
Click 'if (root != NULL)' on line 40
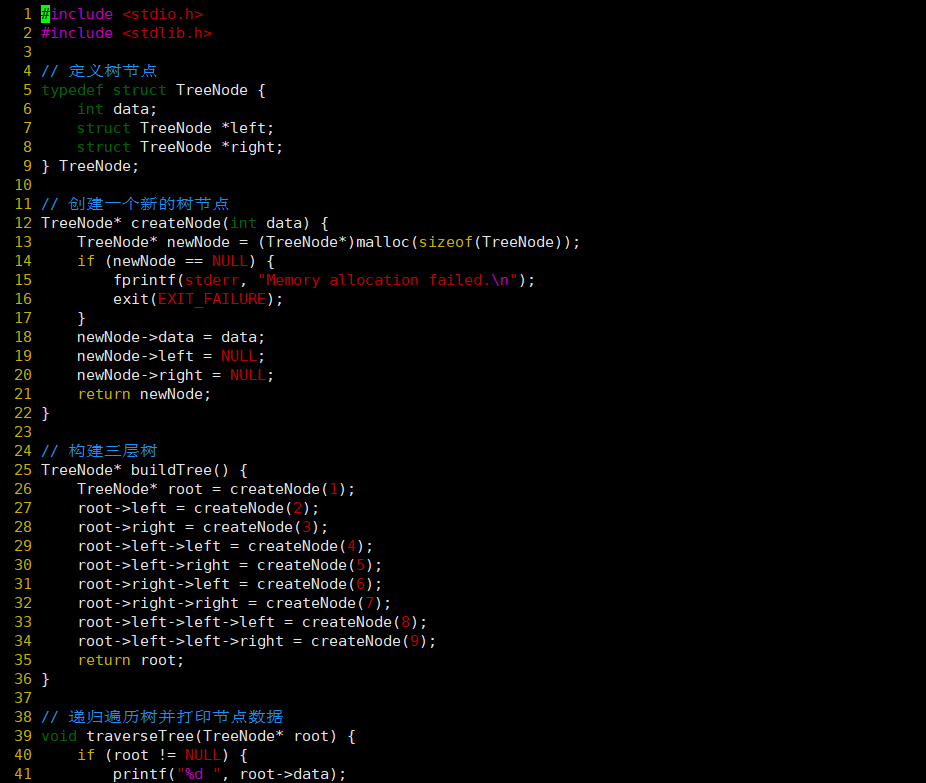pos(153,755)
